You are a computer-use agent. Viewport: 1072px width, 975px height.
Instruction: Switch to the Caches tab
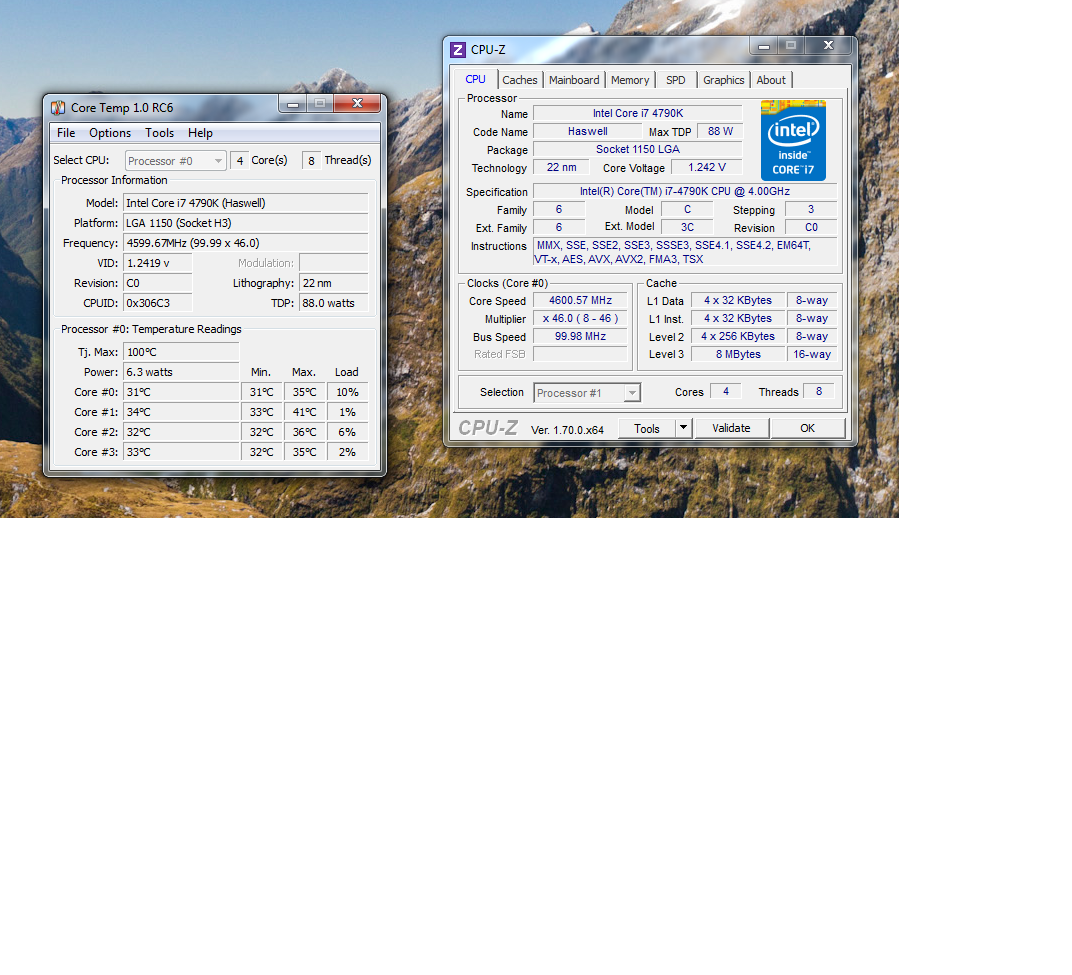click(520, 80)
